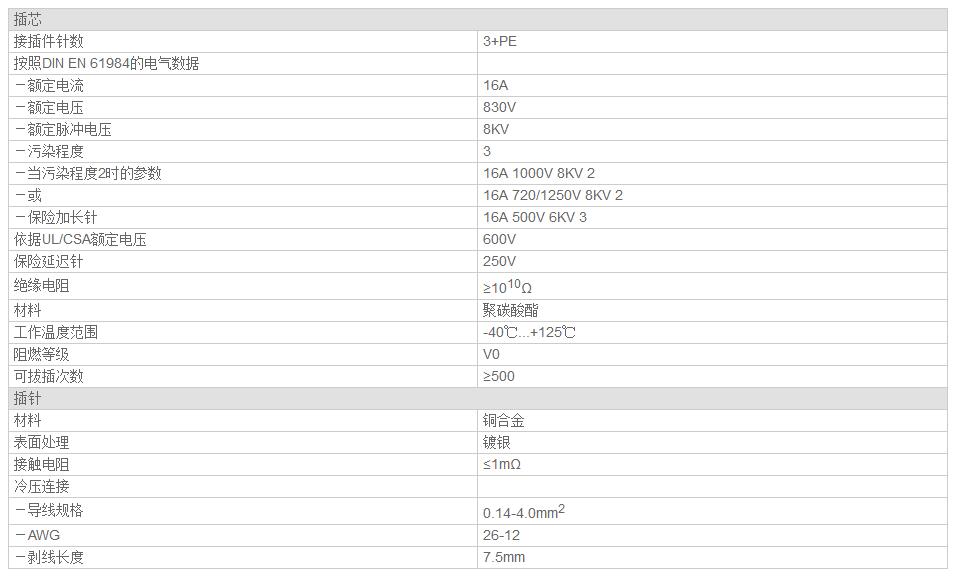
Task: Click the 按照DIN EN 61984的电气数据 row label
Action: click(x=106, y=63)
